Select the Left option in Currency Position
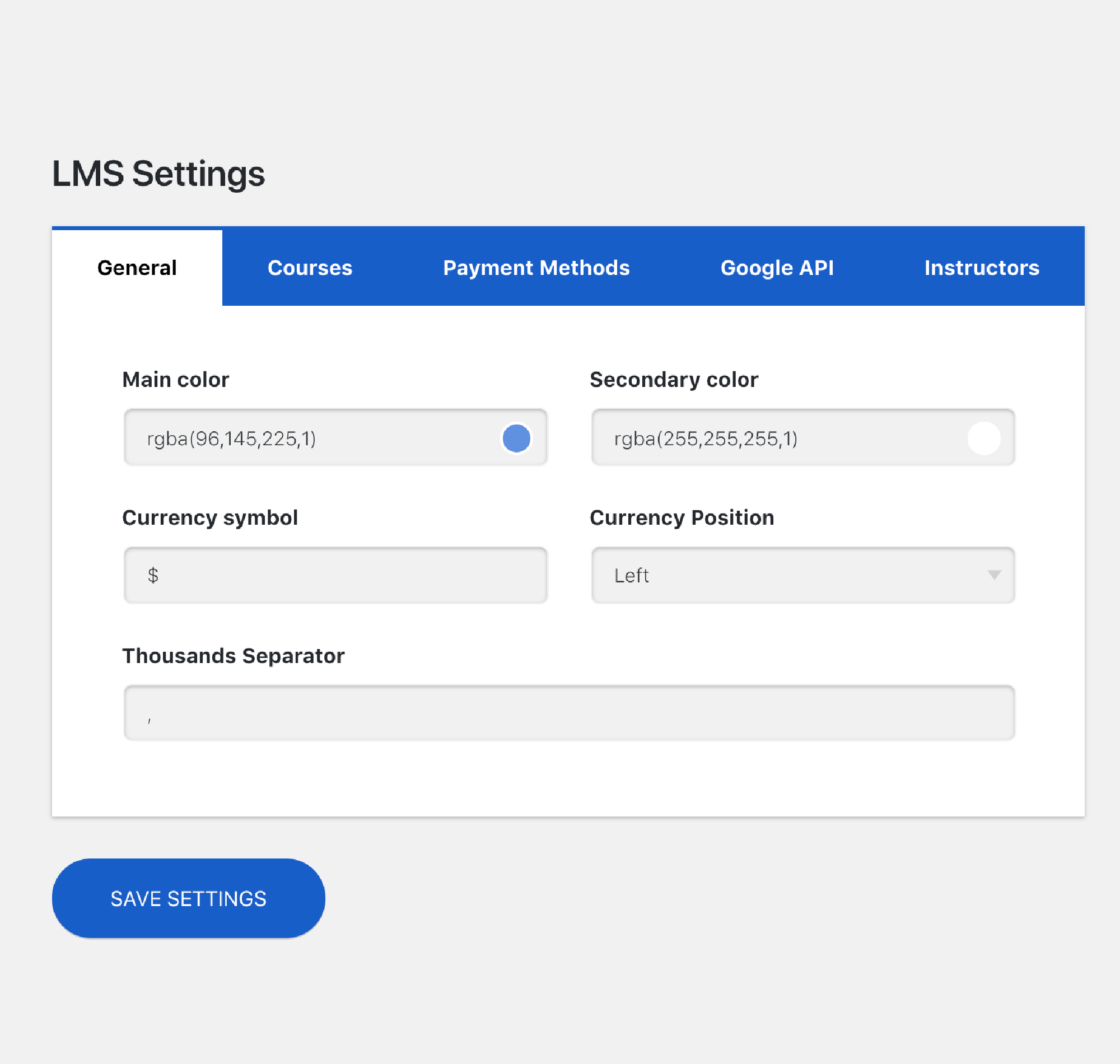This screenshot has width=1120, height=1064. click(631, 575)
